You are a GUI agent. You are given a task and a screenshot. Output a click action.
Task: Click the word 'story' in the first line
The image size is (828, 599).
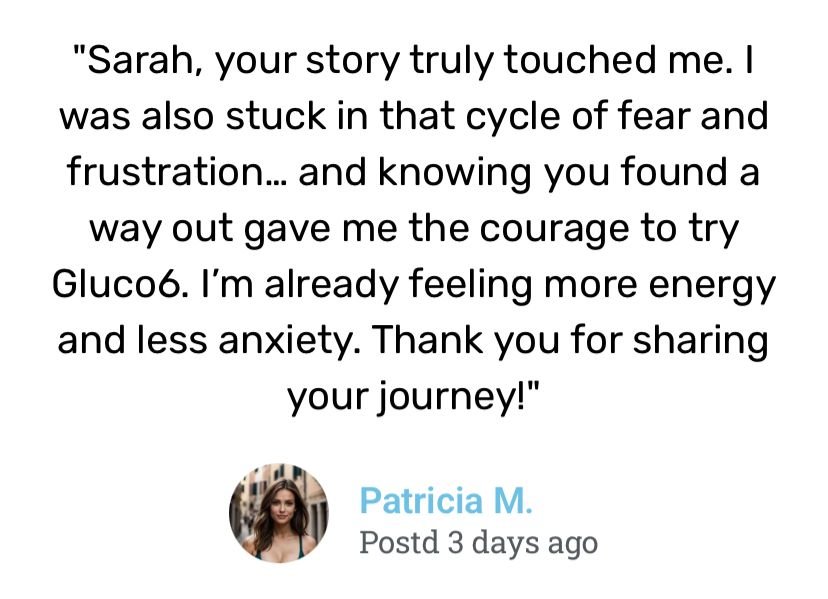pos(353,62)
